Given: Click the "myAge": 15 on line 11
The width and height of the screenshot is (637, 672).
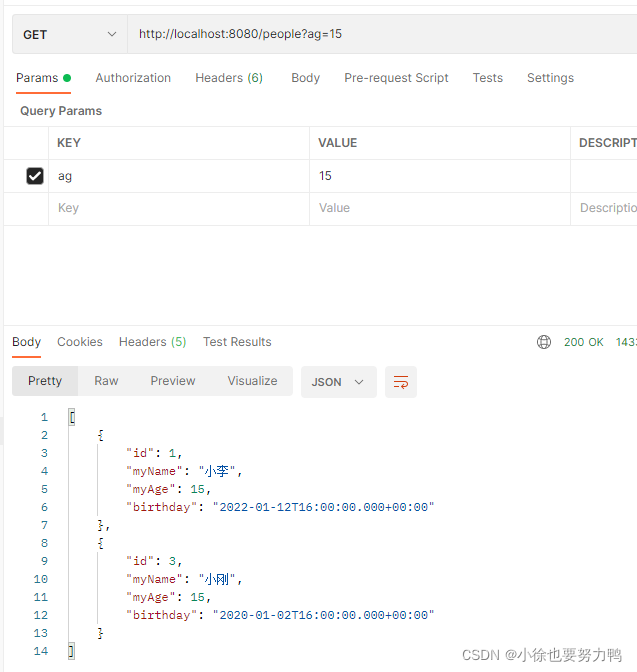Looking at the screenshot, I should 168,597.
